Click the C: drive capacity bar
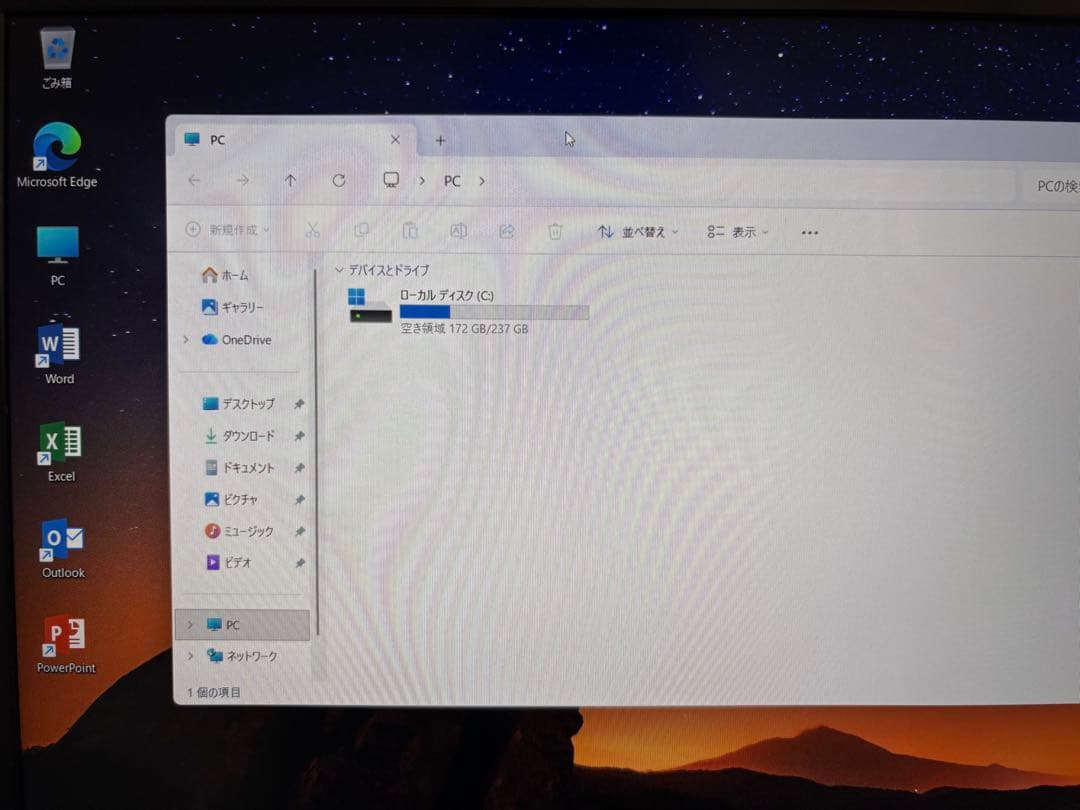Viewport: 1080px width, 810px height. (493, 311)
